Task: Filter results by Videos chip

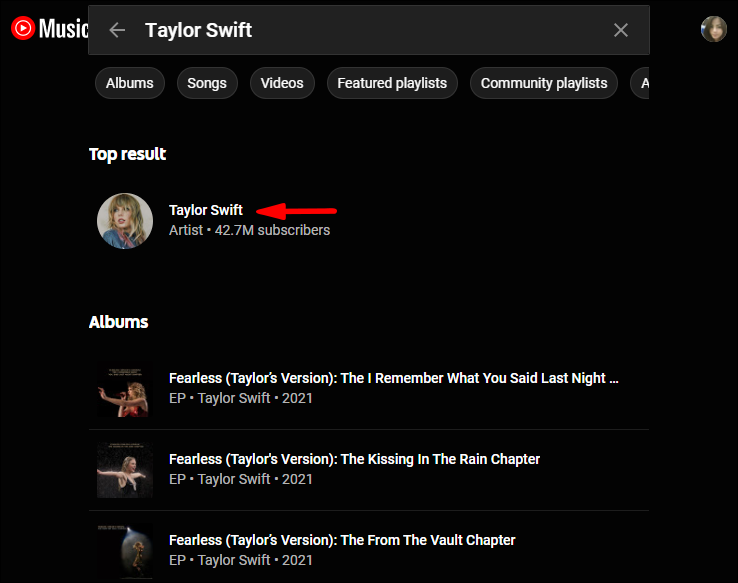Action: (x=282, y=83)
